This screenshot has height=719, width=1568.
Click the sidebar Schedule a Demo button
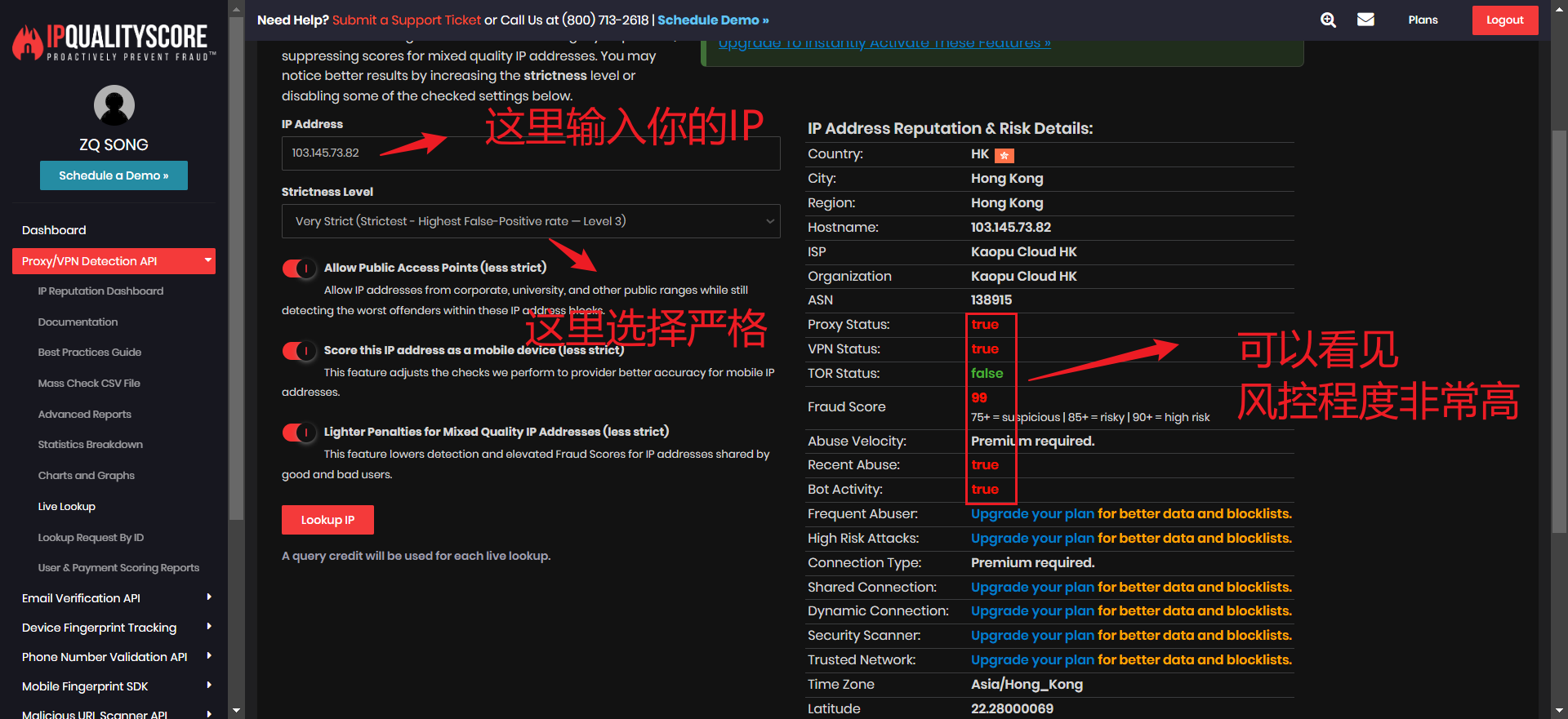[x=114, y=175]
